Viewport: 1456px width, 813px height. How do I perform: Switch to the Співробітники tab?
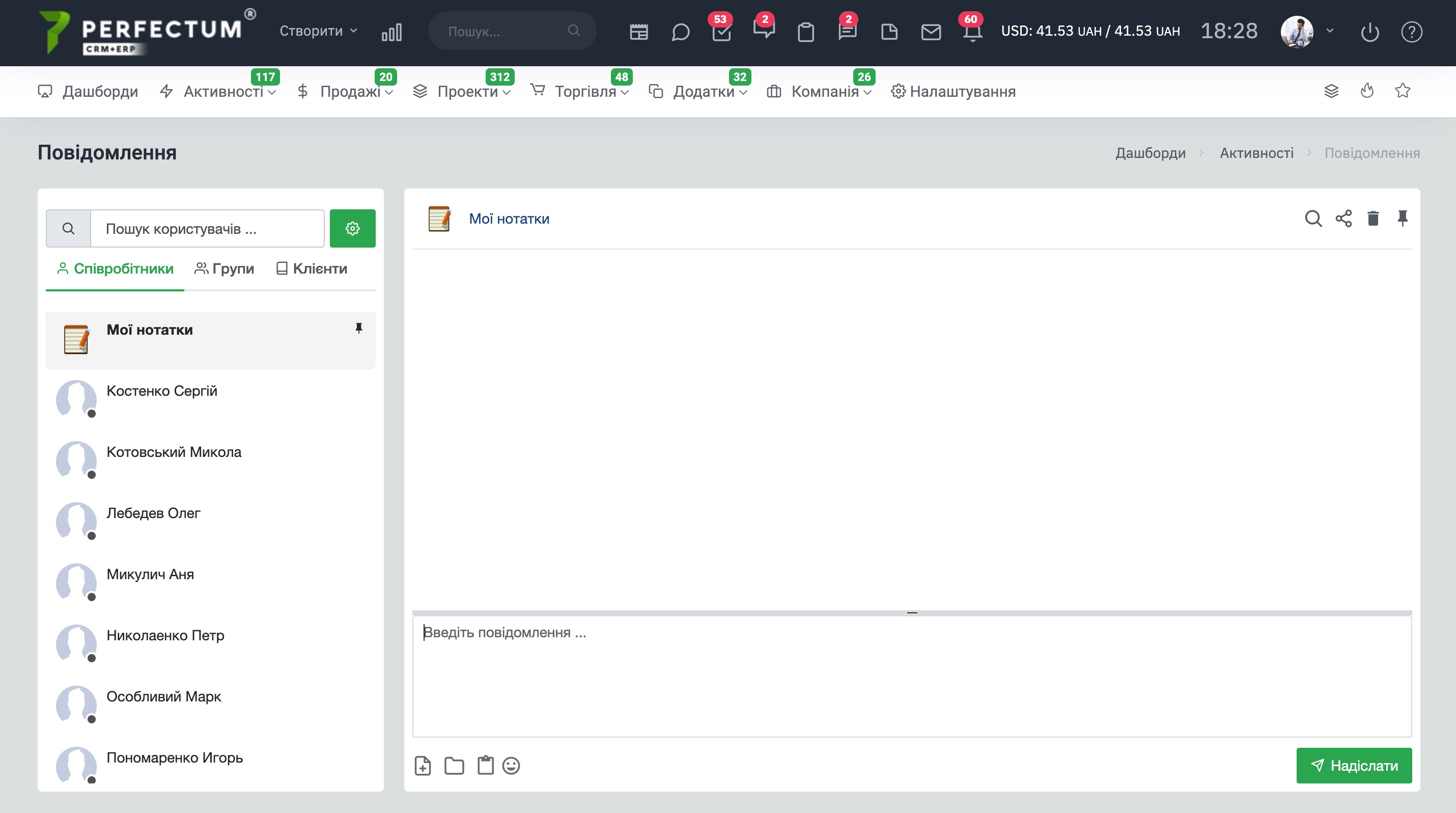pos(115,268)
